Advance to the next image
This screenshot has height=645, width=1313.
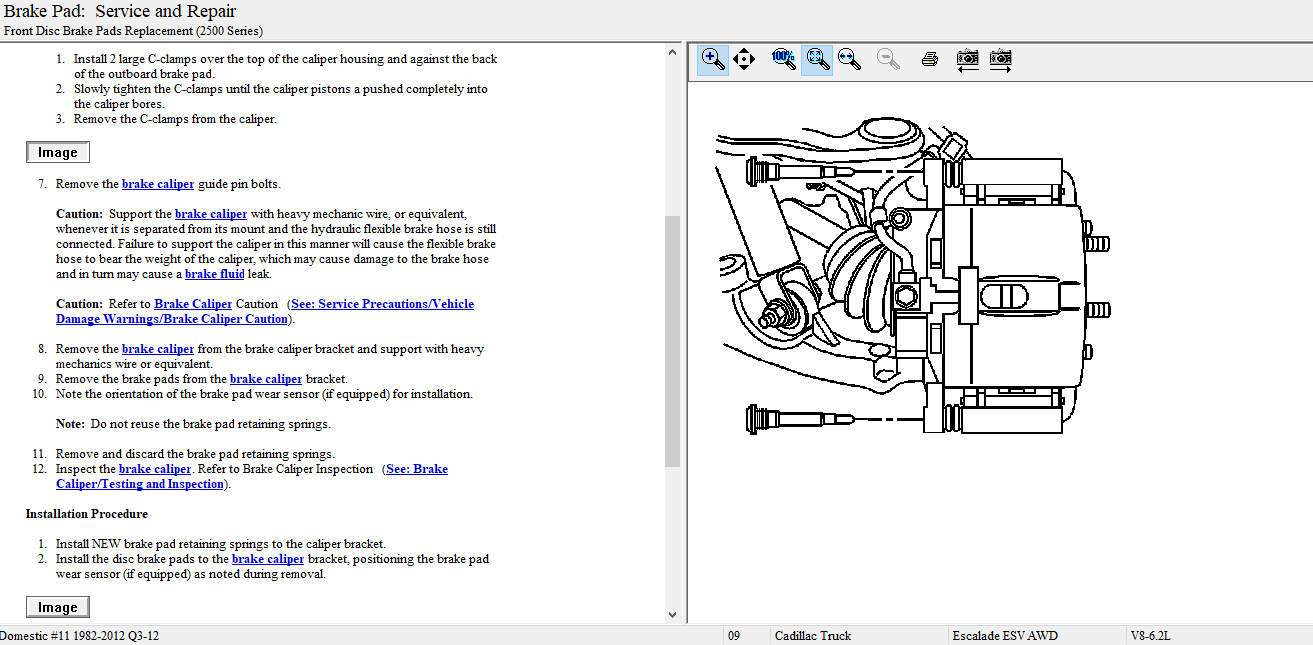tap(1000, 59)
